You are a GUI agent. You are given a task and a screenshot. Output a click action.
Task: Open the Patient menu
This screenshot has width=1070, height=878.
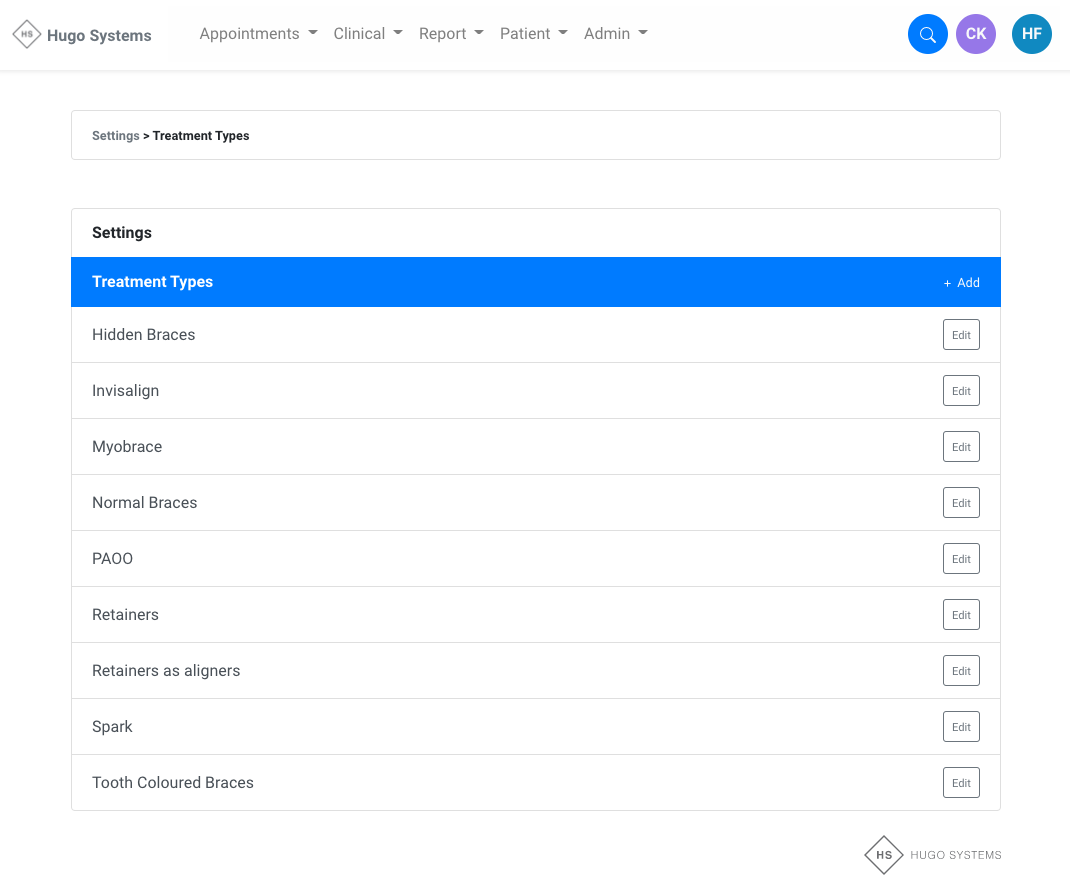(533, 34)
